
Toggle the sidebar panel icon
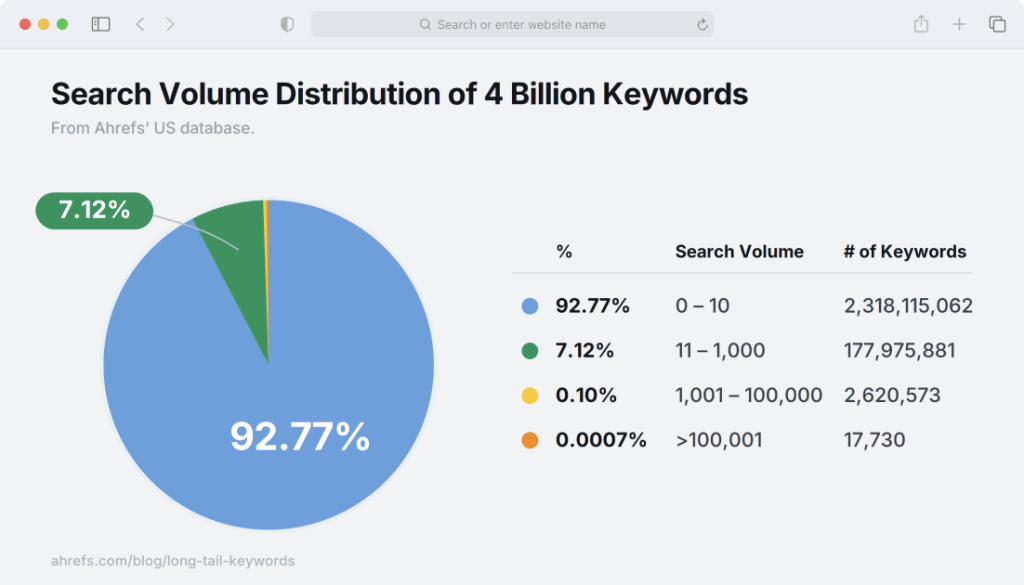(x=101, y=24)
